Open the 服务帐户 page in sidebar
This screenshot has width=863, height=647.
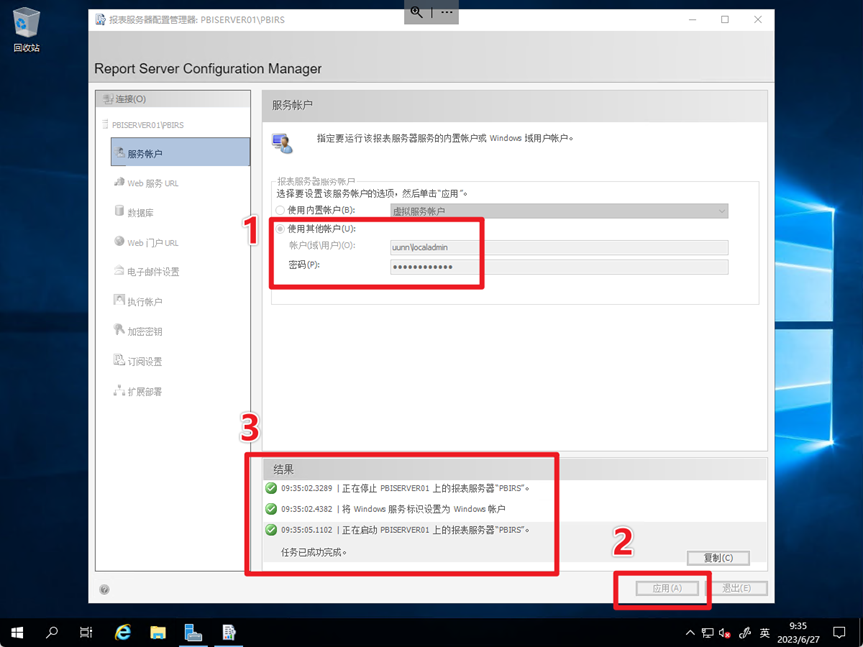[145, 153]
